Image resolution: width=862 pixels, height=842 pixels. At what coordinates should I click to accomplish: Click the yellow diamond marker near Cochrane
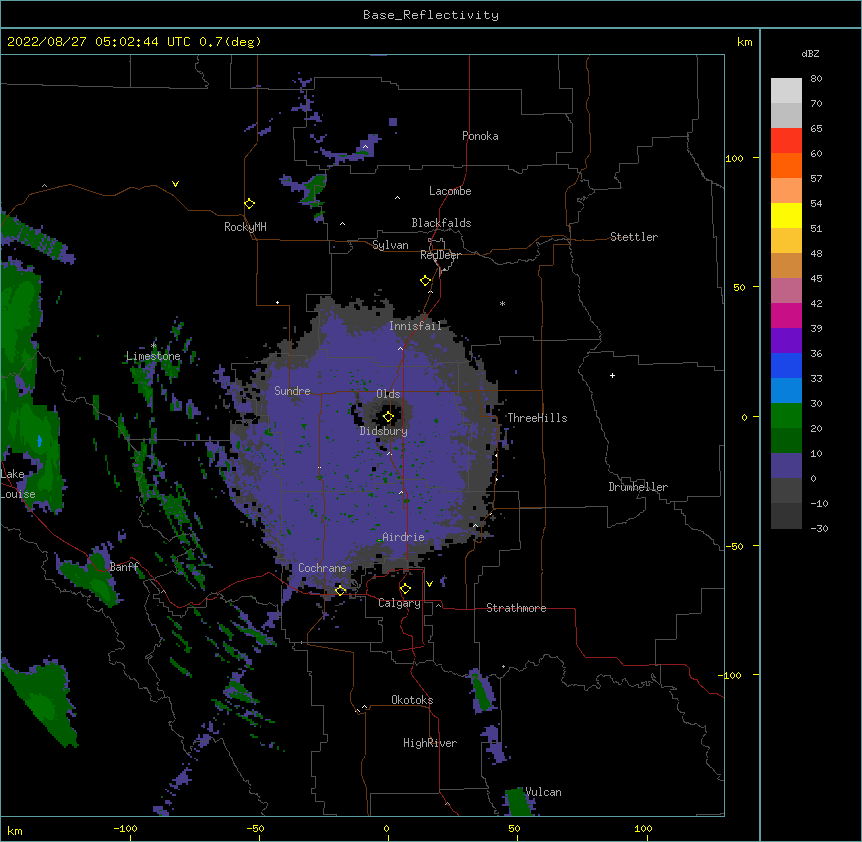click(340, 591)
